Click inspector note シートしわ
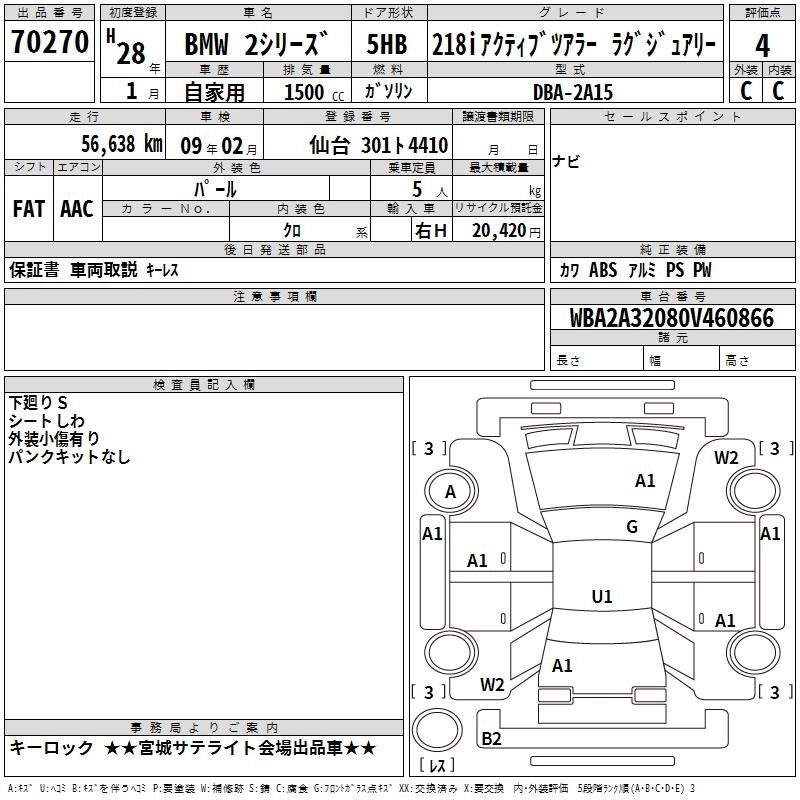The width and height of the screenshot is (800, 800). click(46, 421)
